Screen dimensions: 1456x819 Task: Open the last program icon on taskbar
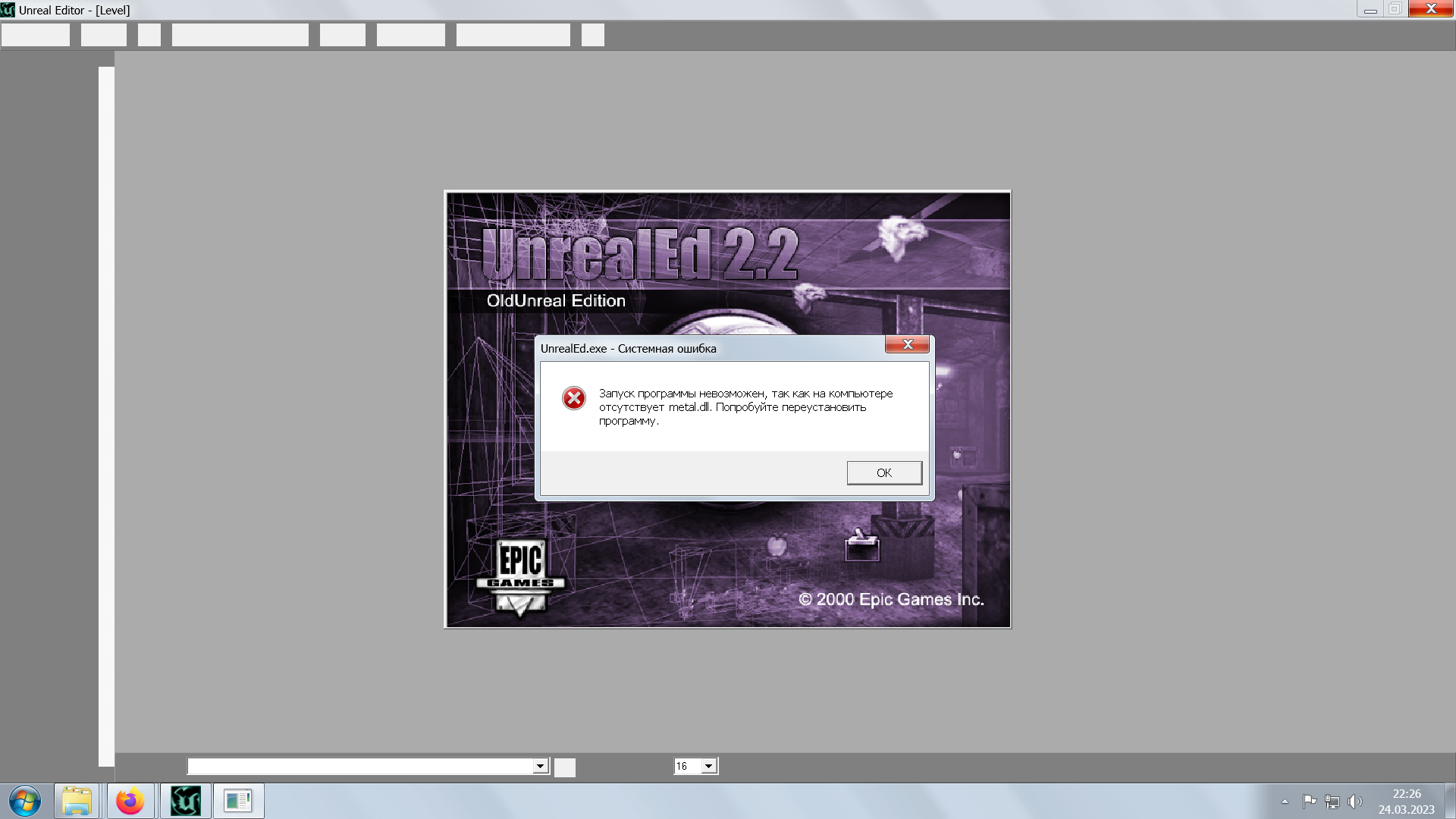[x=238, y=801]
